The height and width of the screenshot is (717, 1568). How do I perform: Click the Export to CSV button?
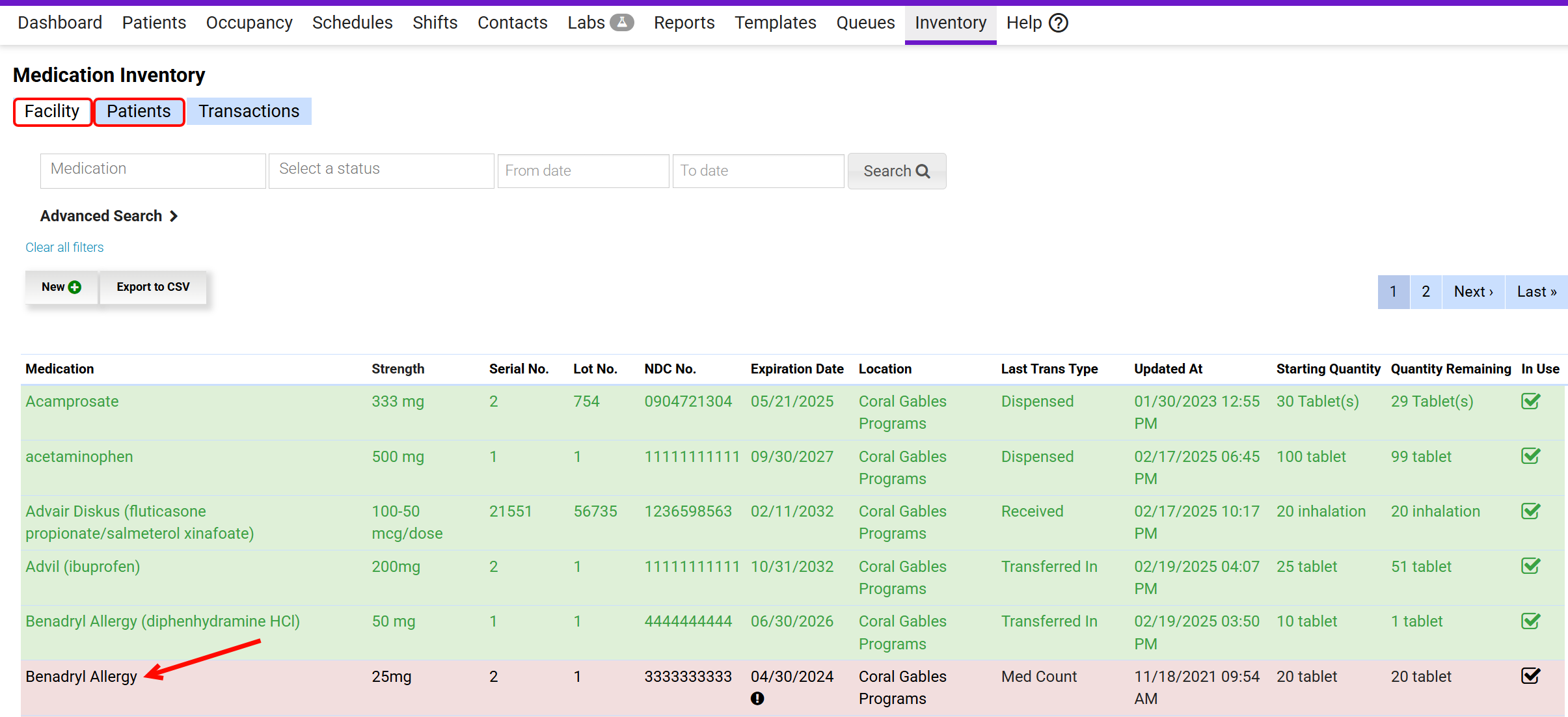(153, 287)
